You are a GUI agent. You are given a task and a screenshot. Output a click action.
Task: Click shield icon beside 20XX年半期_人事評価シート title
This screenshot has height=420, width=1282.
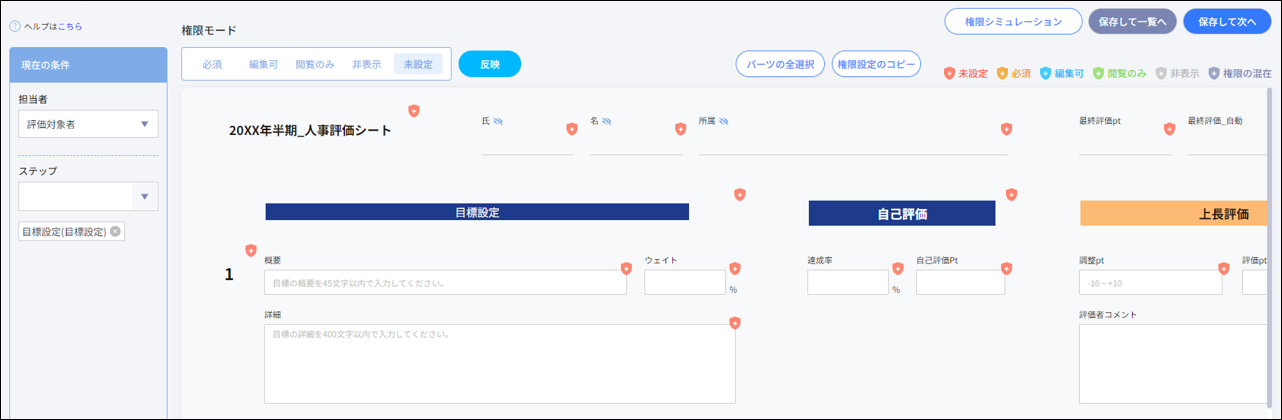[414, 111]
